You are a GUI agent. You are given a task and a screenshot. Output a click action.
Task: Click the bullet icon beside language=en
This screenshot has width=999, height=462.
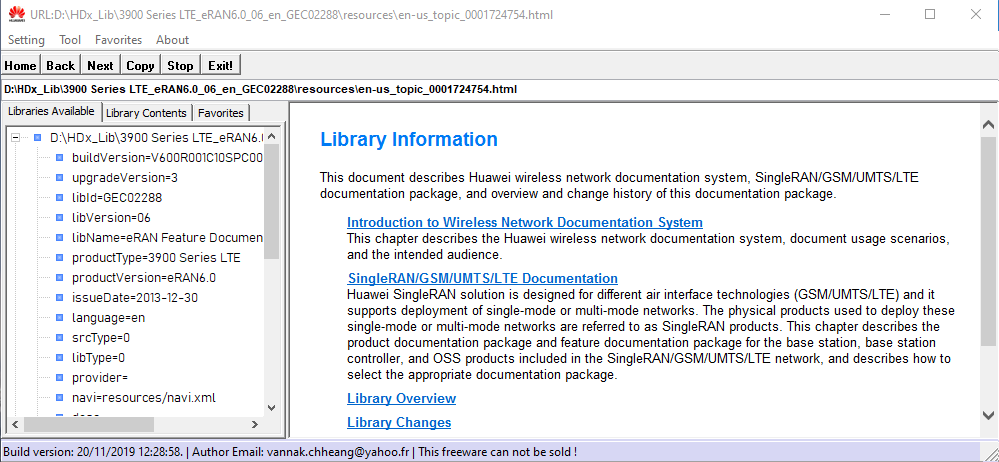click(x=59, y=317)
